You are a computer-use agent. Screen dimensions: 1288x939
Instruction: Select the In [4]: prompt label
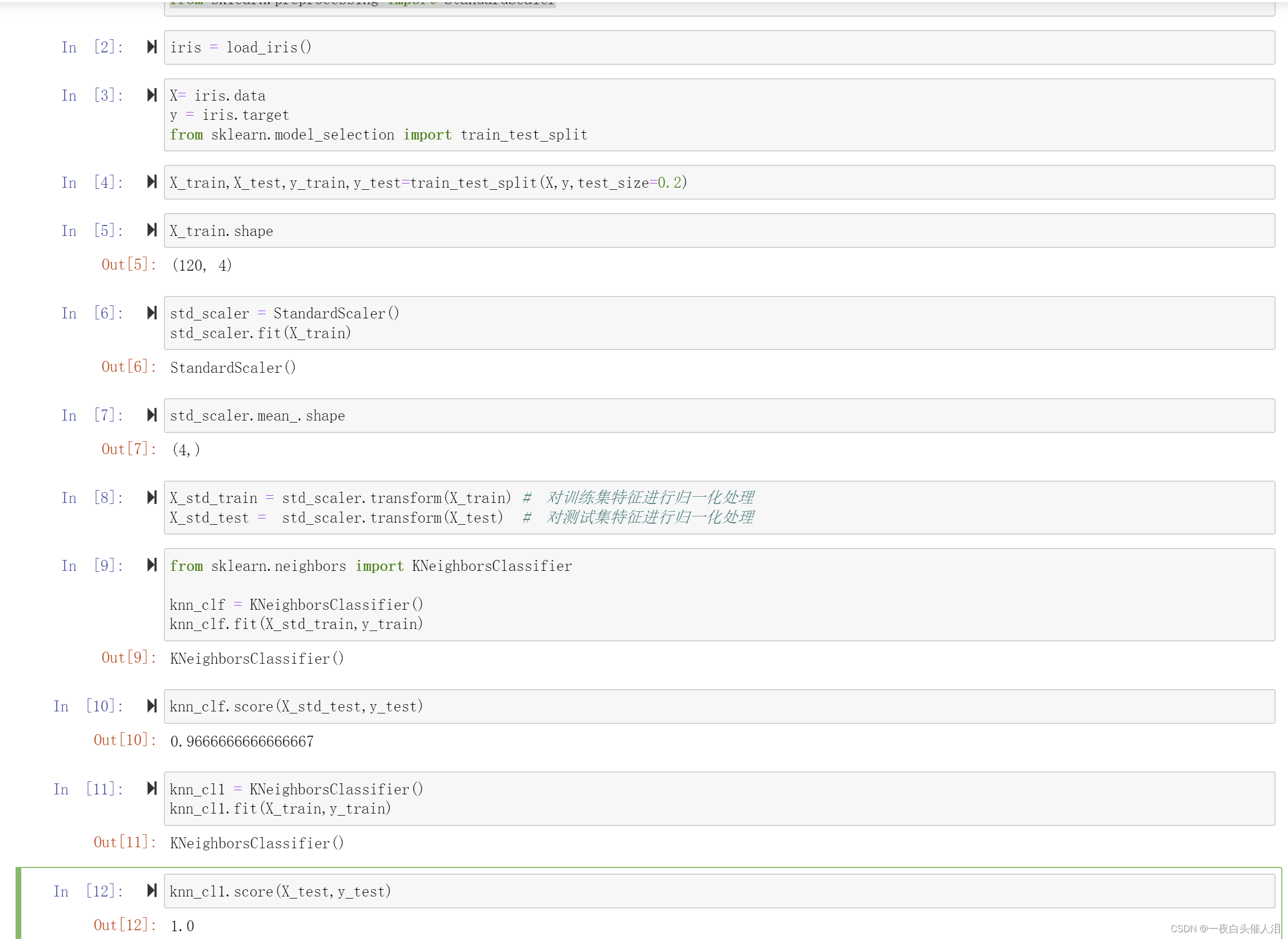pos(92,183)
